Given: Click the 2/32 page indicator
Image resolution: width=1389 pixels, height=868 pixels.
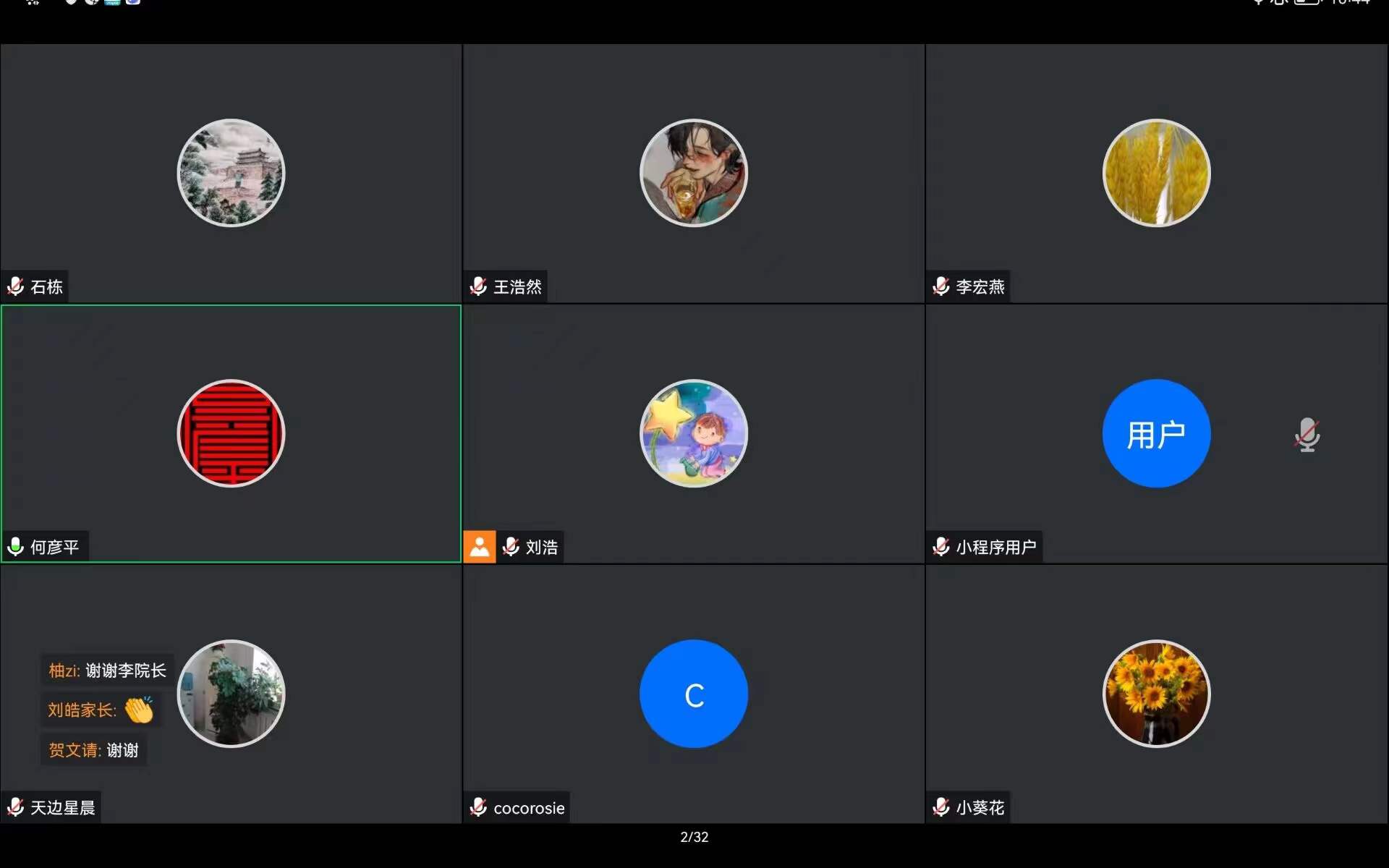Looking at the screenshot, I should 694,837.
